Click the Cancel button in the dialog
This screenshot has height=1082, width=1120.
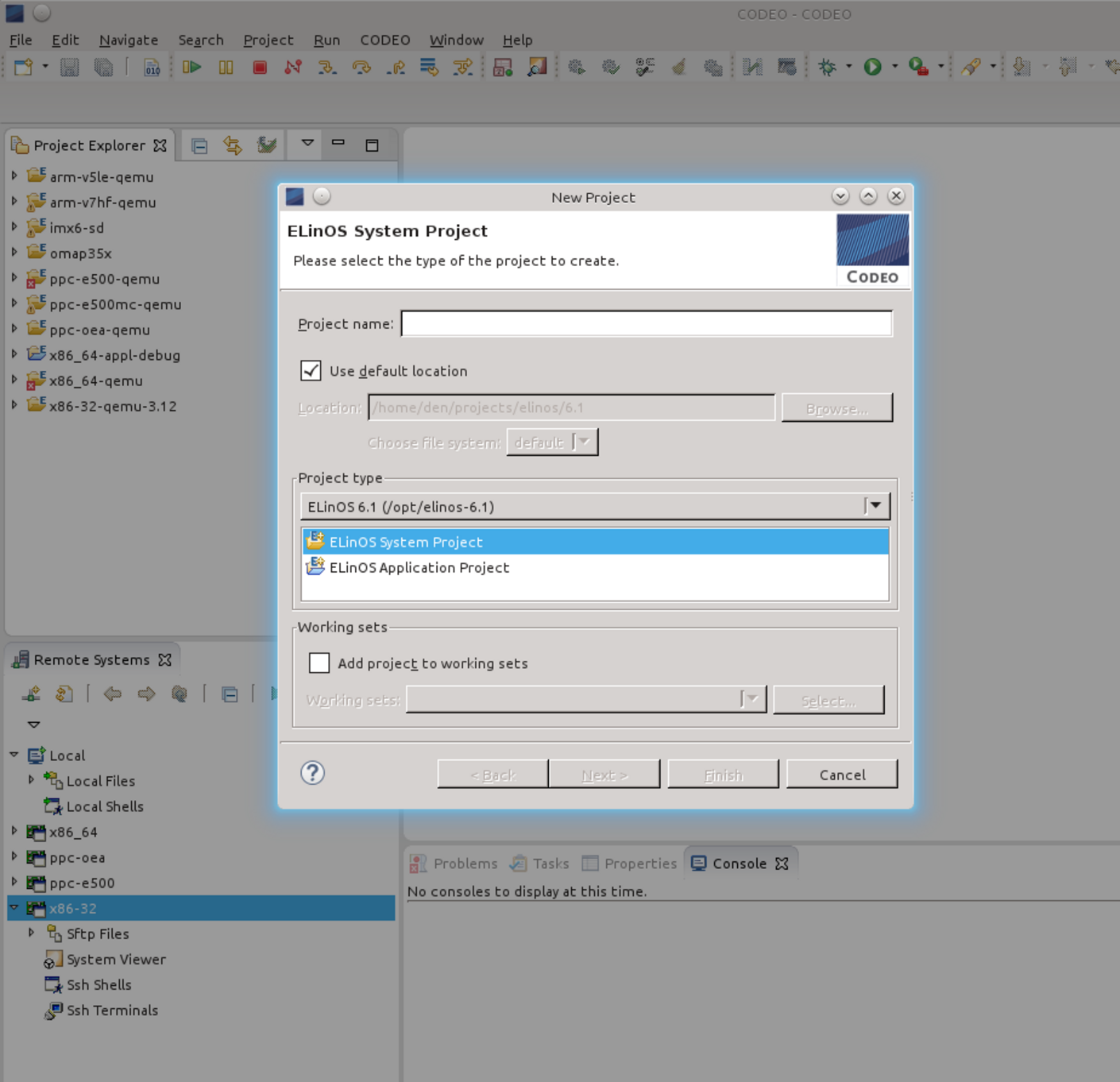pos(842,774)
